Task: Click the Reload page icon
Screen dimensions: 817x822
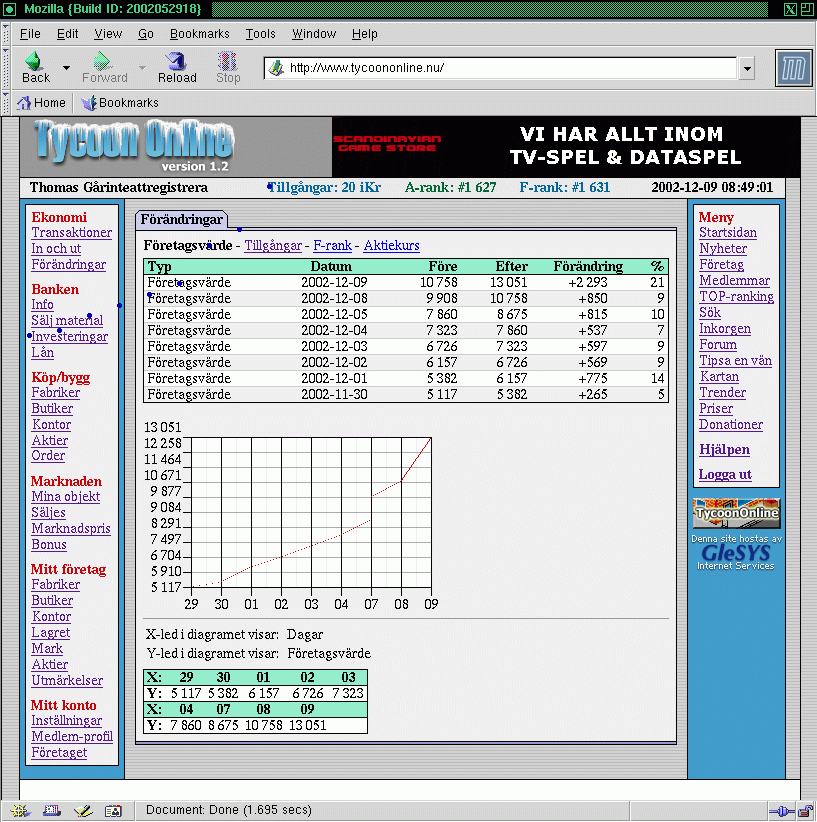Action: pos(176,61)
